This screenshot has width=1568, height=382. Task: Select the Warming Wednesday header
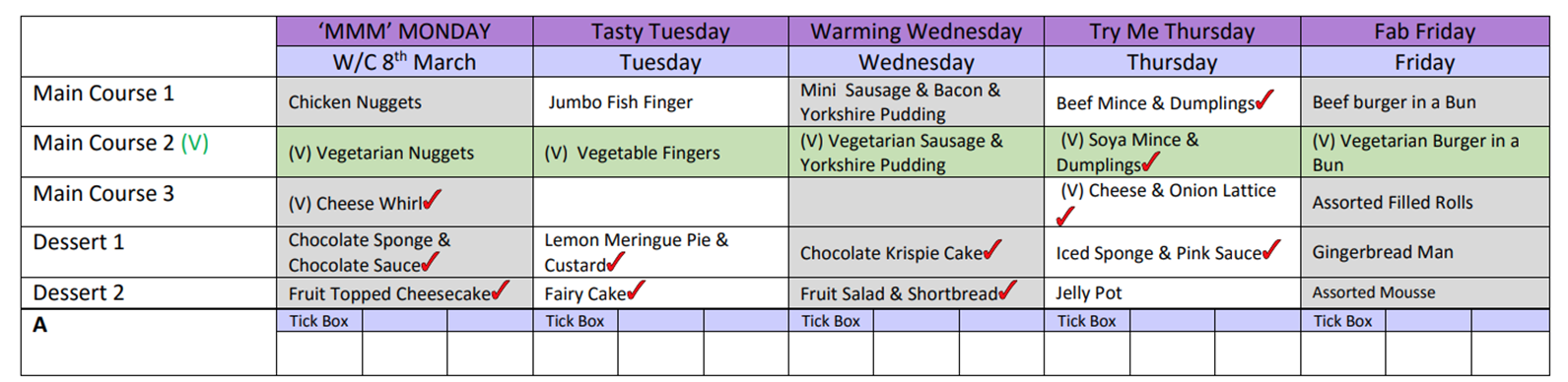click(917, 32)
